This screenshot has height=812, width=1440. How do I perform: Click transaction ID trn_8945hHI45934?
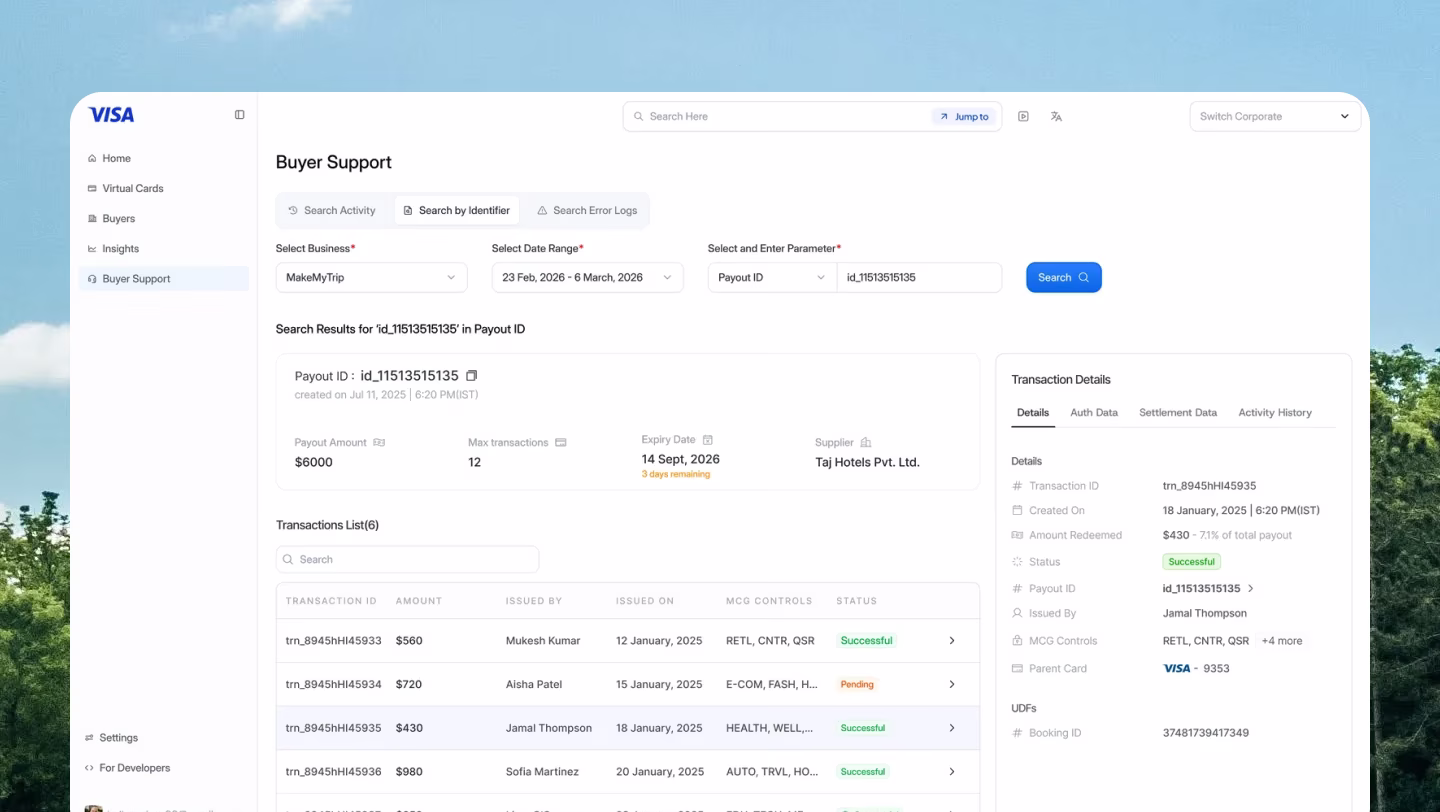click(333, 684)
